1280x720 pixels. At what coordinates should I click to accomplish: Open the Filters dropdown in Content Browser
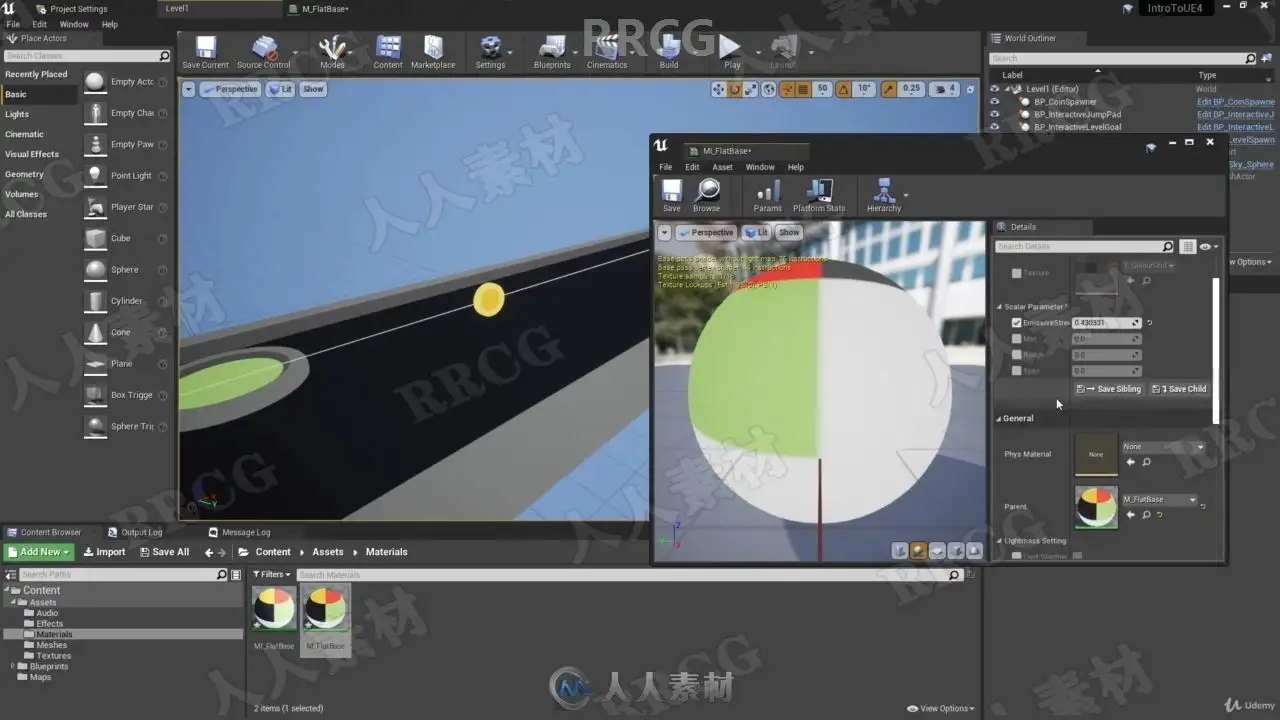click(x=271, y=575)
